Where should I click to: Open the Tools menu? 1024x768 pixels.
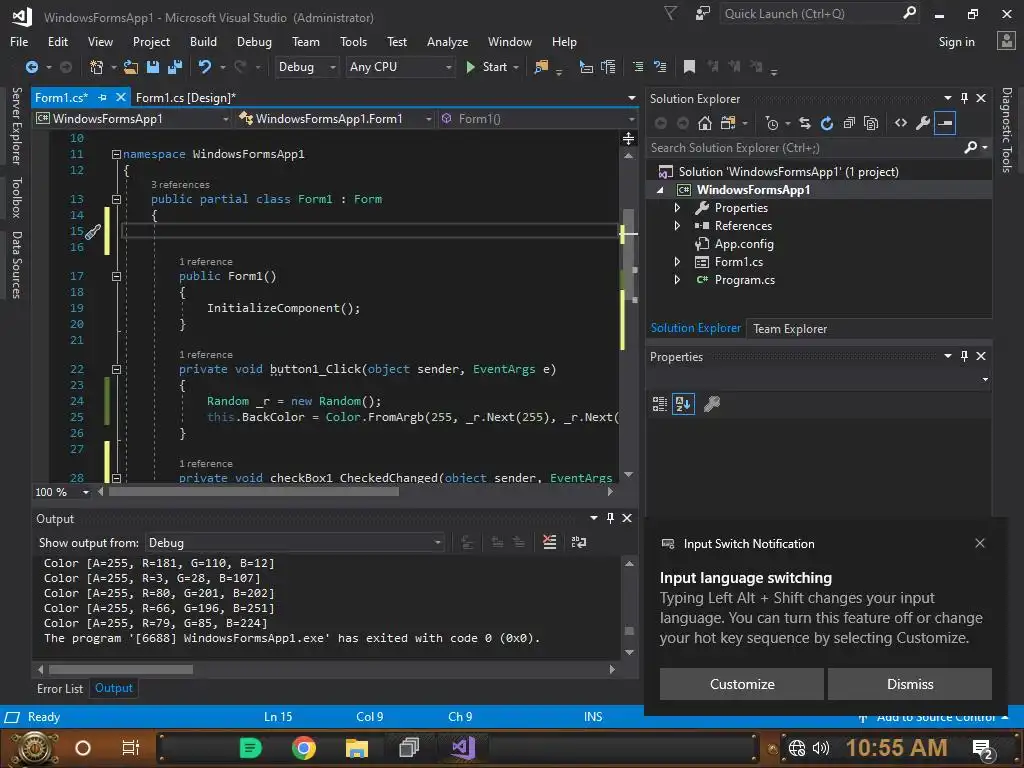(x=353, y=42)
